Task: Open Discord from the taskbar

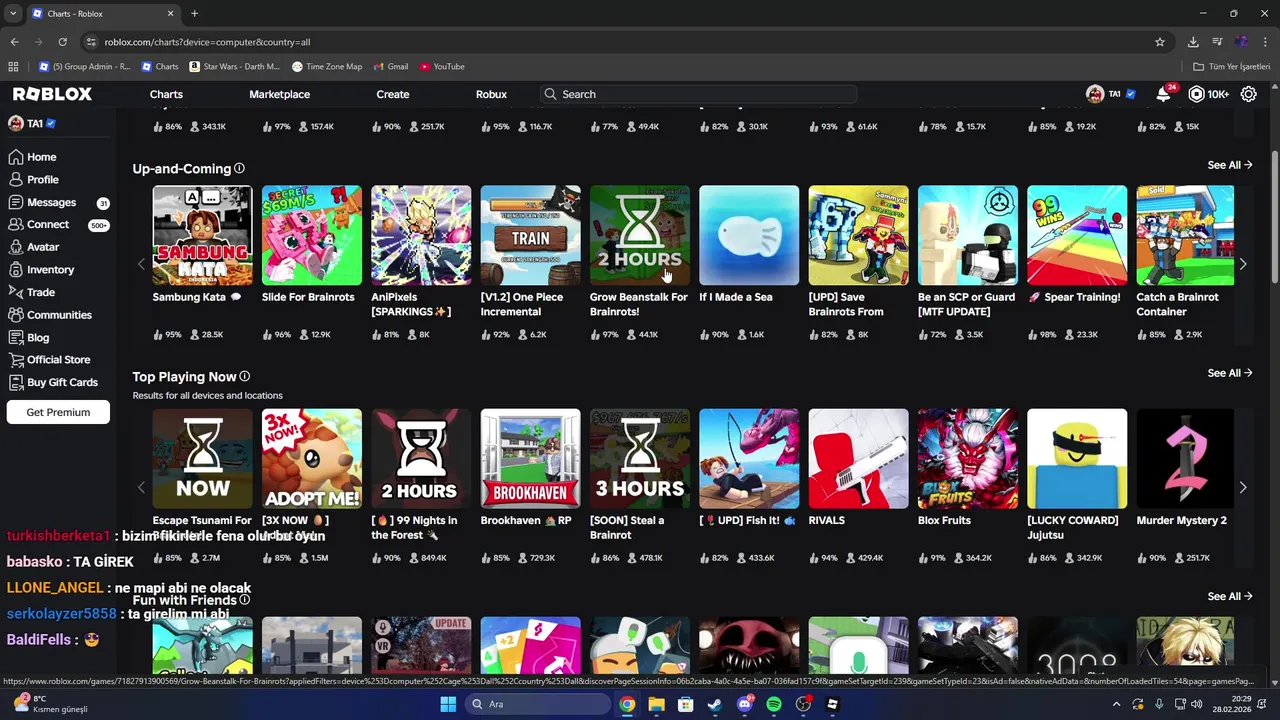Action: (744, 704)
